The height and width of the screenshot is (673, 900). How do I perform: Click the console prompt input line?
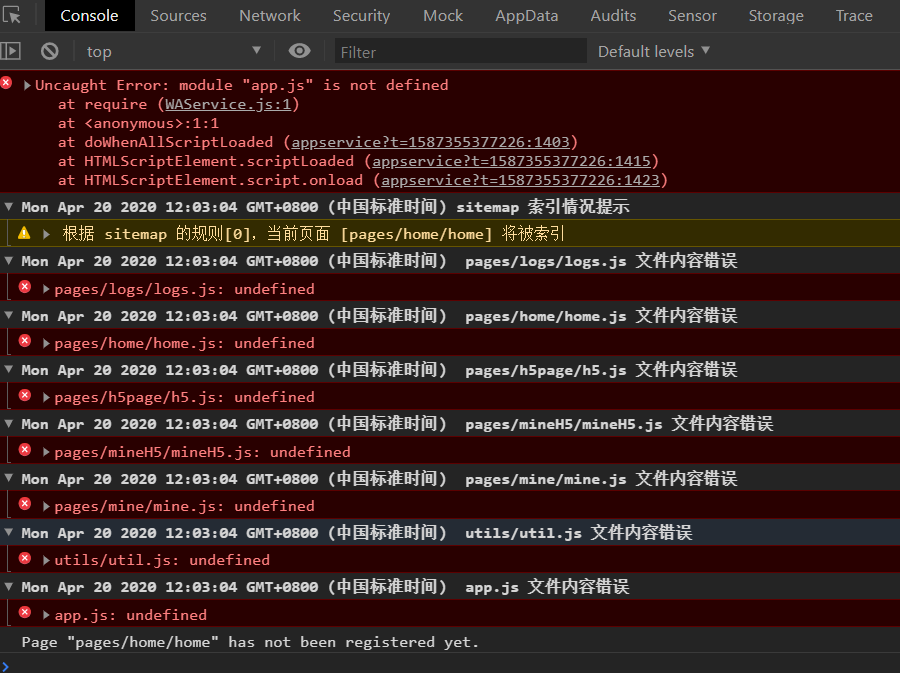pyautogui.click(x=450, y=664)
